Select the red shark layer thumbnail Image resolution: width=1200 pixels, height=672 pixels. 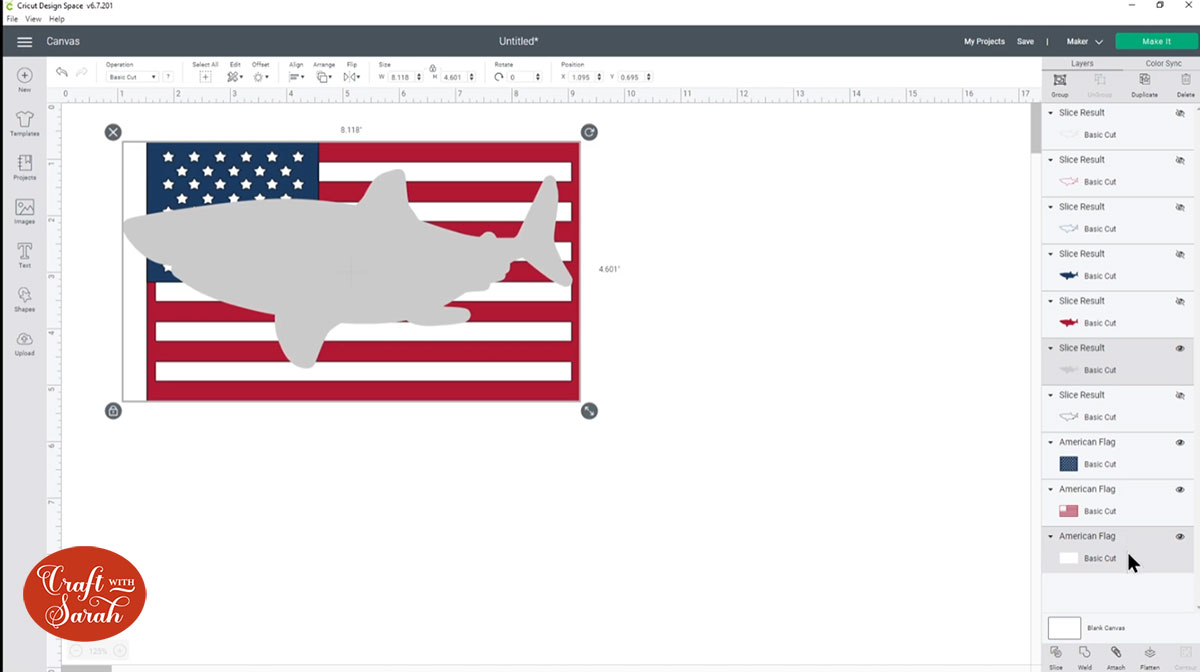pos(1068,323)
